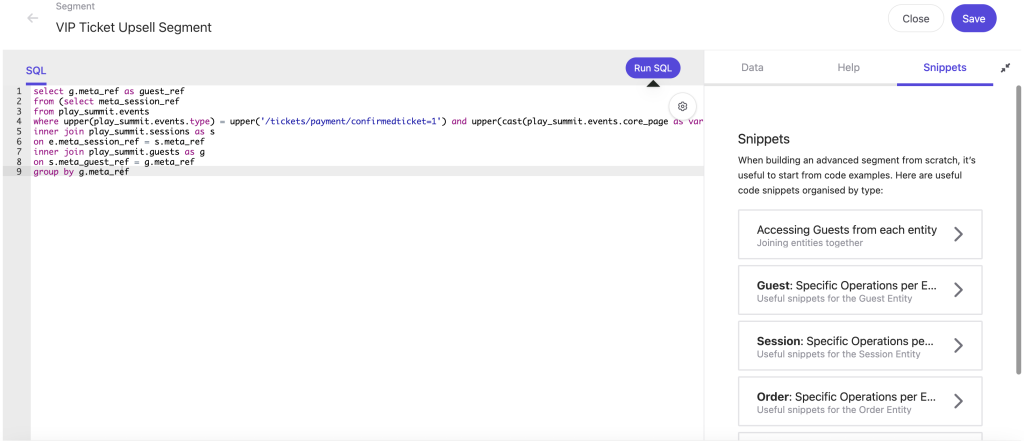Image resolution: width=1024 pixels, height=441 pixels.
Task: Click line number 4 in the gutter
Action: tap(19, 121)
